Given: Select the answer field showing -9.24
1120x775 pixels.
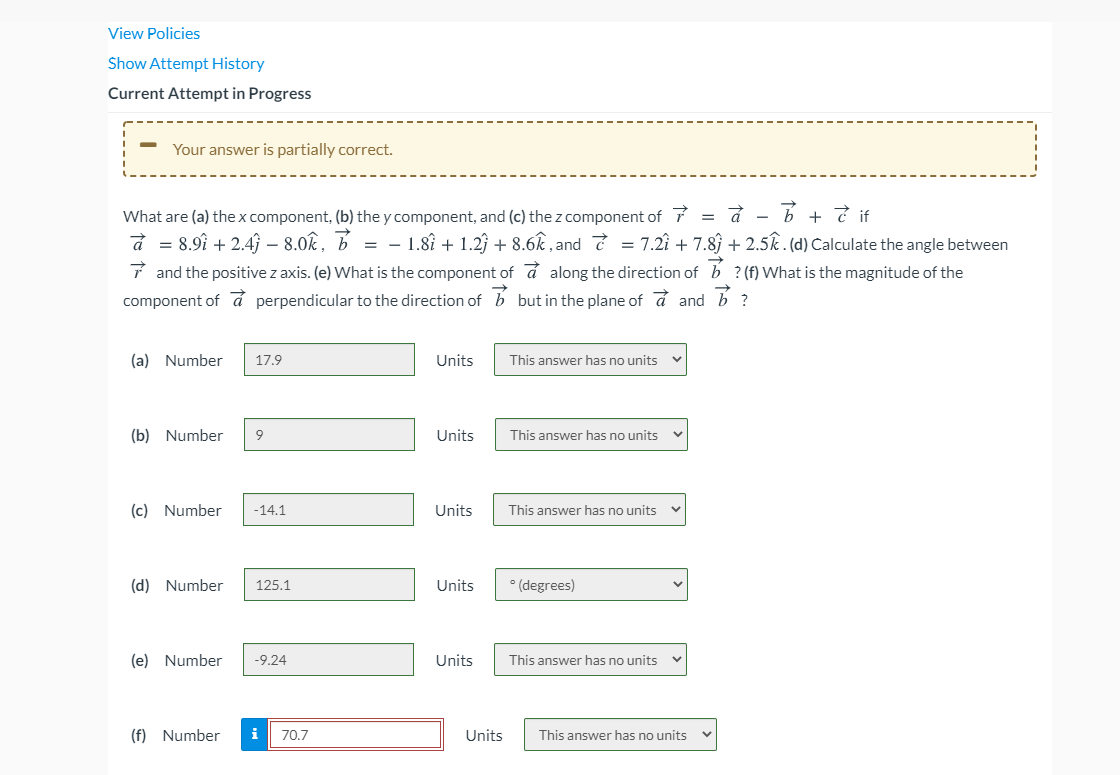Looking at the screenshot, I should pyautogui.click(x=329, y=659).
